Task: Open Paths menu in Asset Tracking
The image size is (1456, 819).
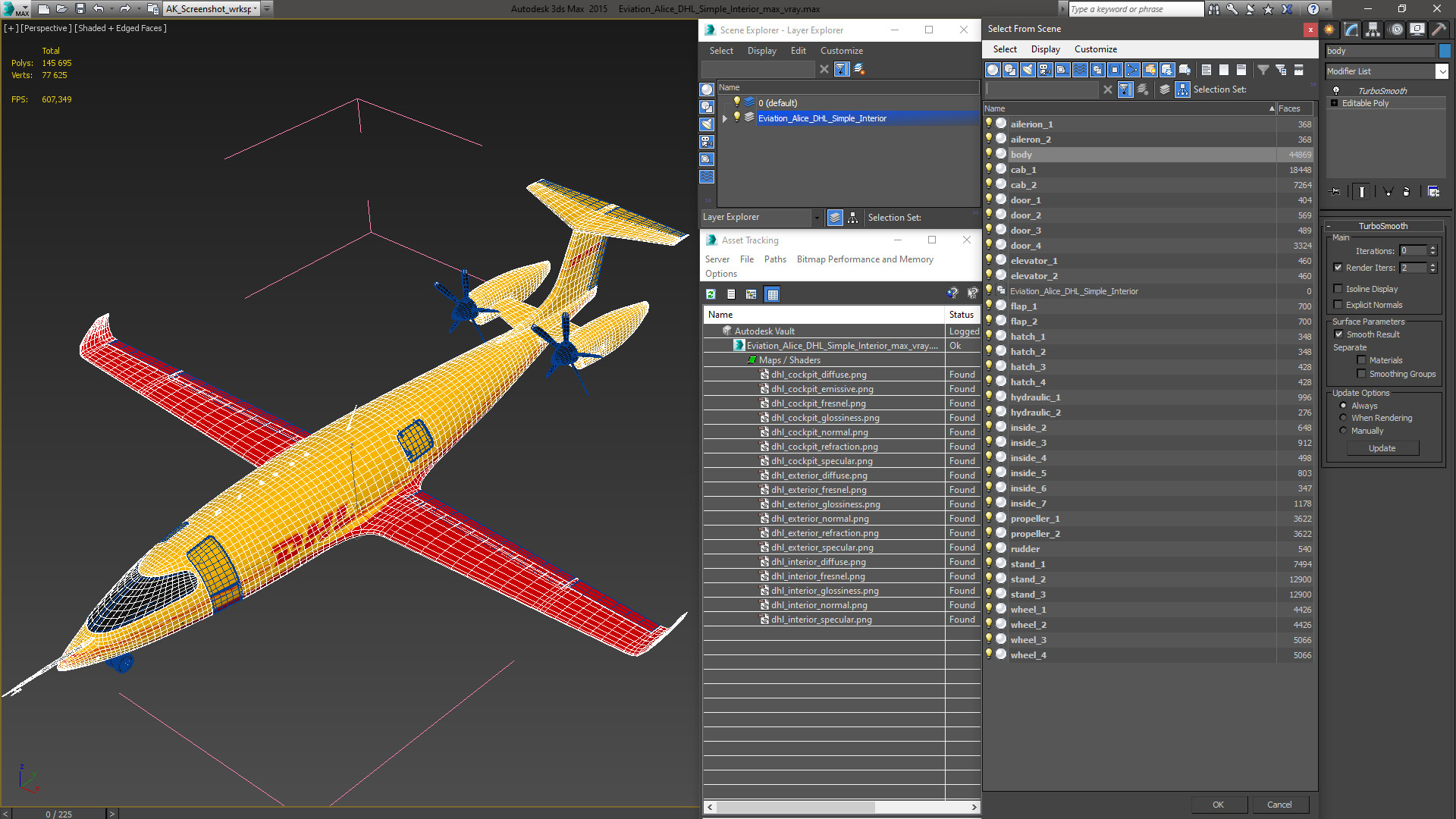Action: (775, 259)
